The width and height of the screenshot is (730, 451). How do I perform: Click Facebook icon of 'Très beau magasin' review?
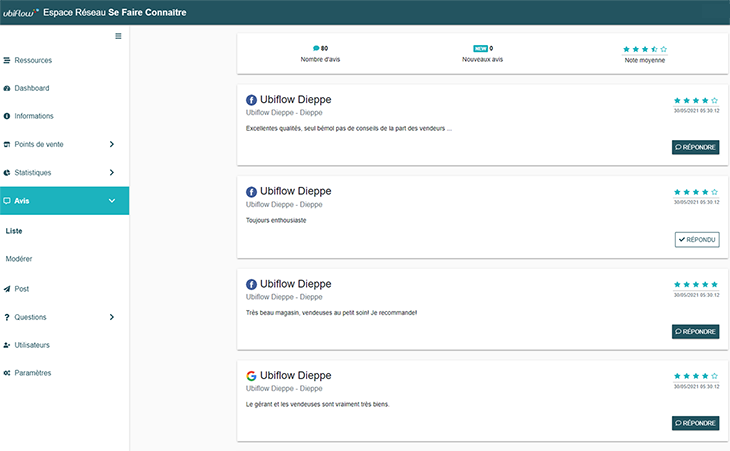click(251, 284)
